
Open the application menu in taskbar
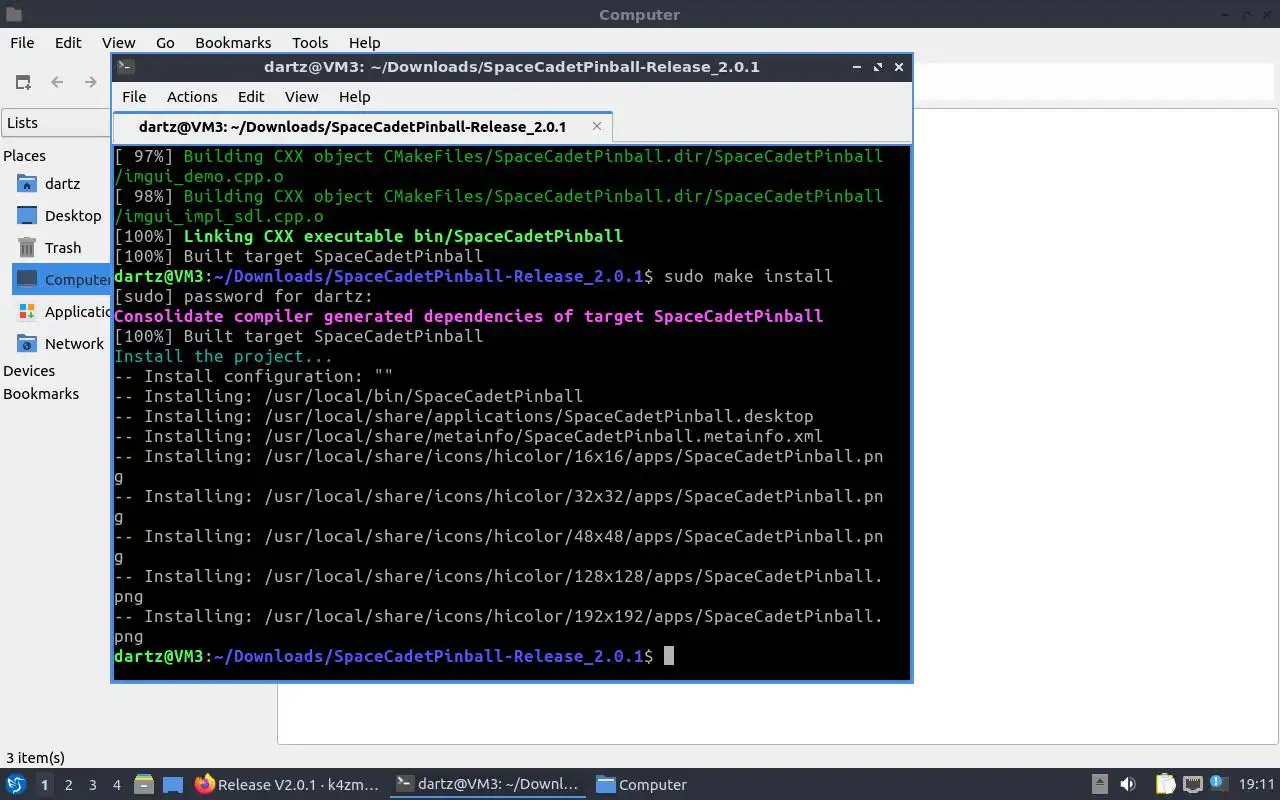pyautogui.click(x=15, y=785)
